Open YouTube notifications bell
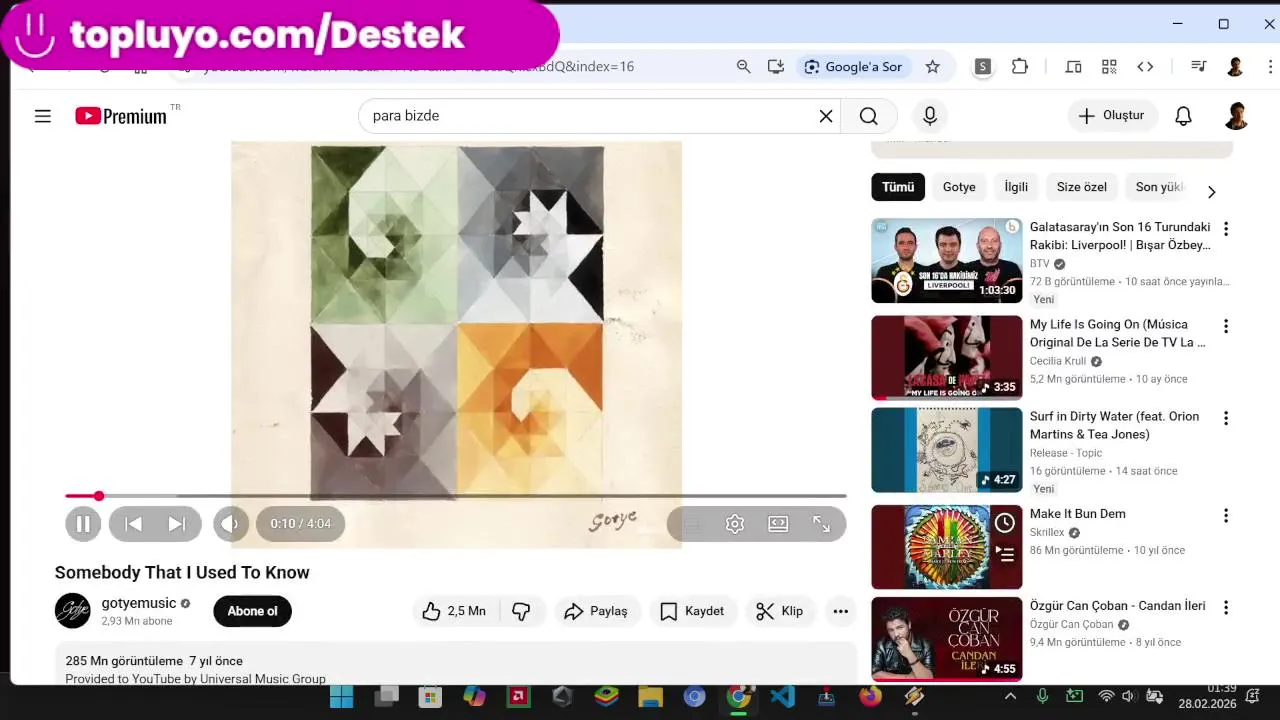Viewport: 1280px width, 720px height. click(1183, 116)
